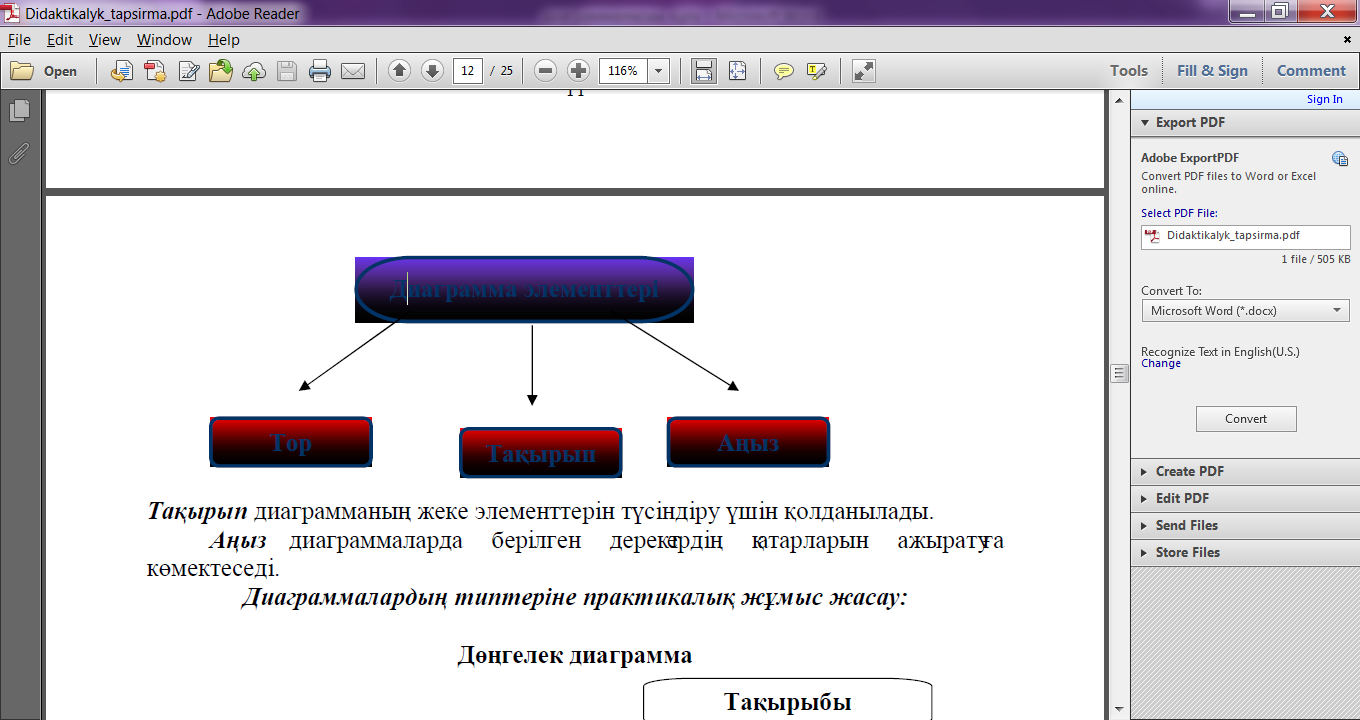The height and width of the screenshot is (720, 1360).
Task: Click the Change language link
Action: pos(1161,364)
